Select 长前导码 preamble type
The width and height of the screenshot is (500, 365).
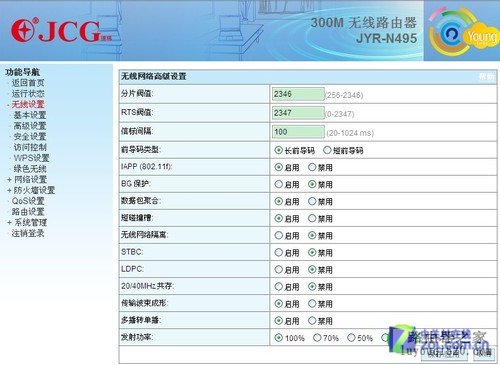pyautogui.click(x=278, y=150)
